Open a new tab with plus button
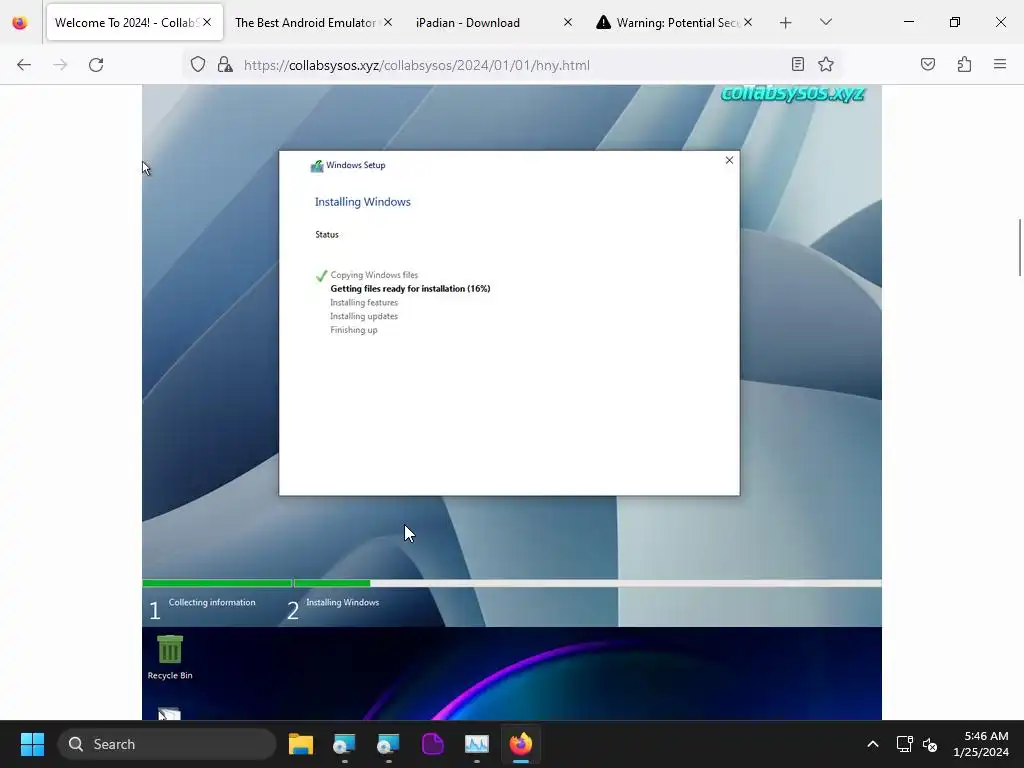The width and height of the screenshot is (1024, 768). pos(786,23)
